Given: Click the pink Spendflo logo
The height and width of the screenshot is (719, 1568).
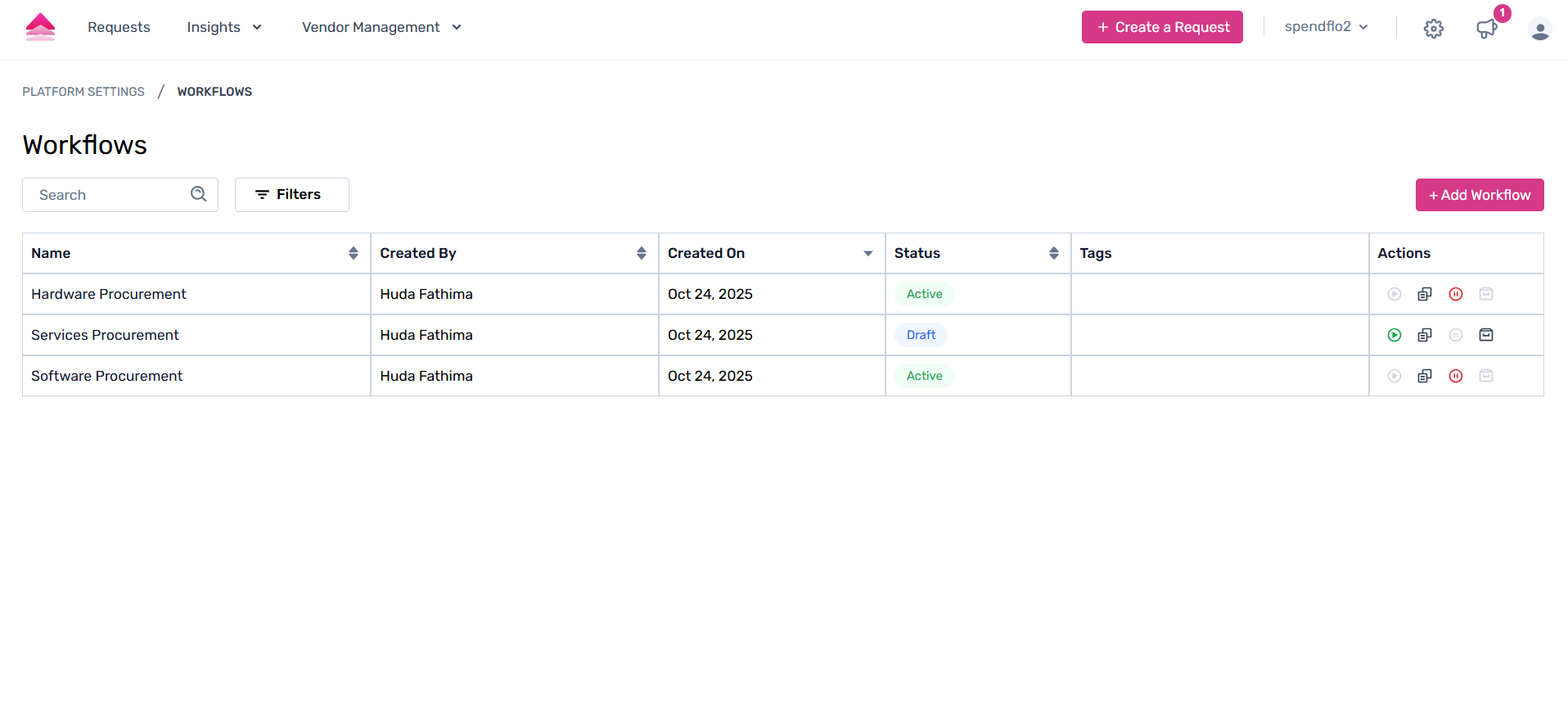Looking at the screenshot, I should click(40, 27).
